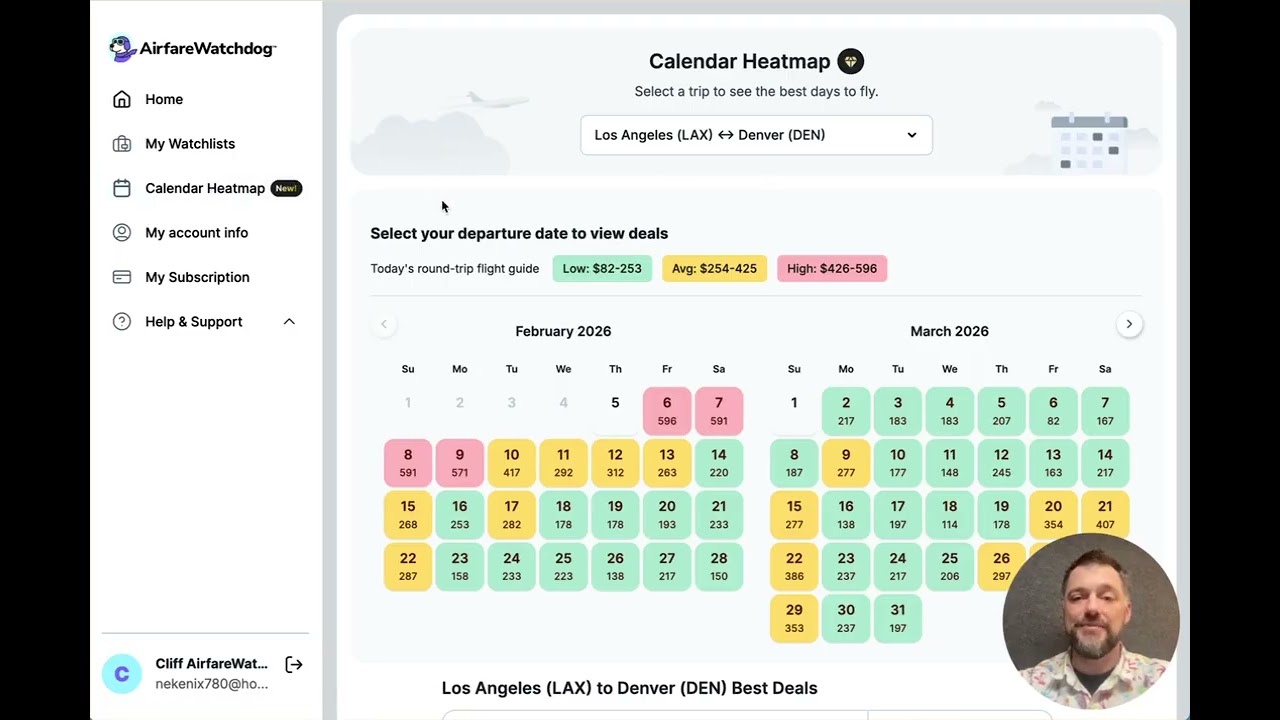Click the Low: $82-253 legend chip

pyautogui.click(x=602, y=268)
